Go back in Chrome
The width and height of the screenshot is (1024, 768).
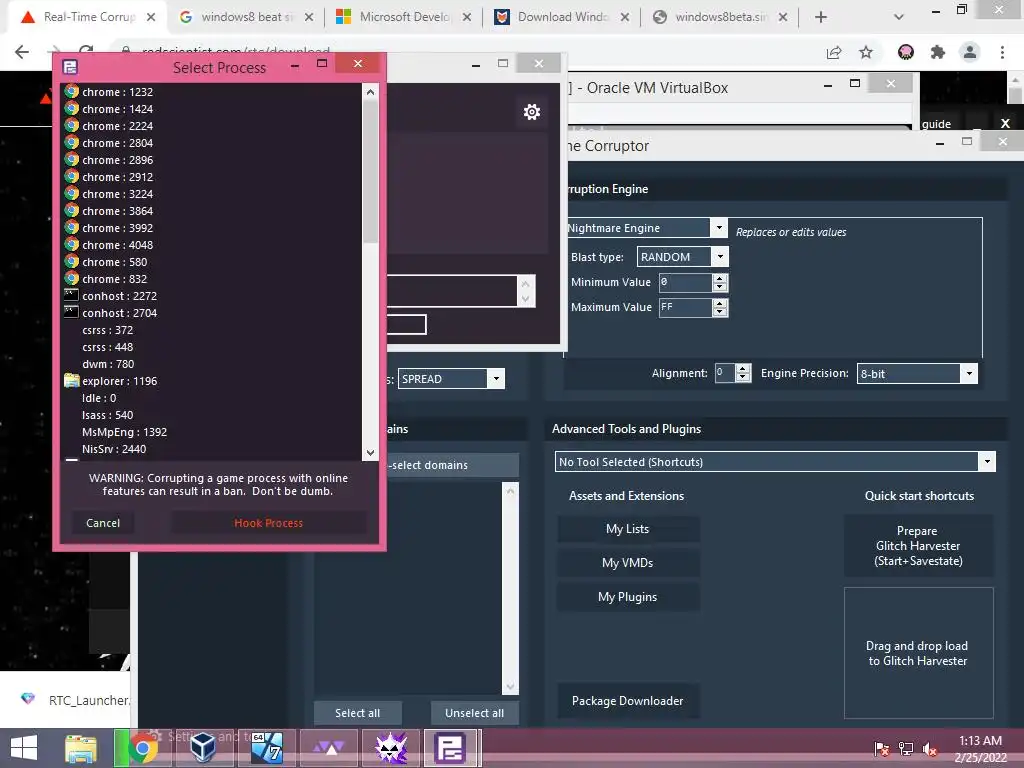22,52
